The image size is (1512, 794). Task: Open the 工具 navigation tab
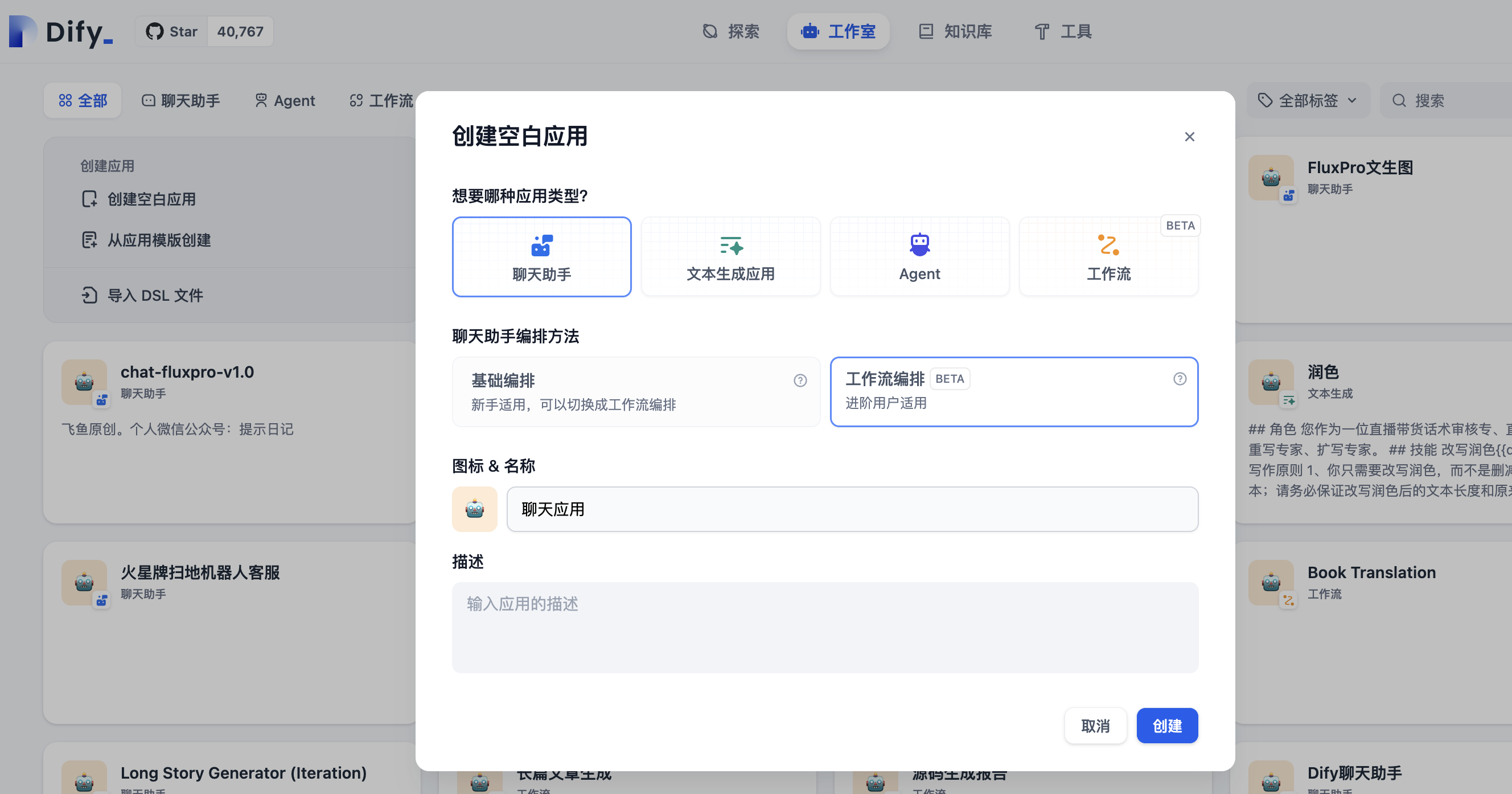(1063, 31)
